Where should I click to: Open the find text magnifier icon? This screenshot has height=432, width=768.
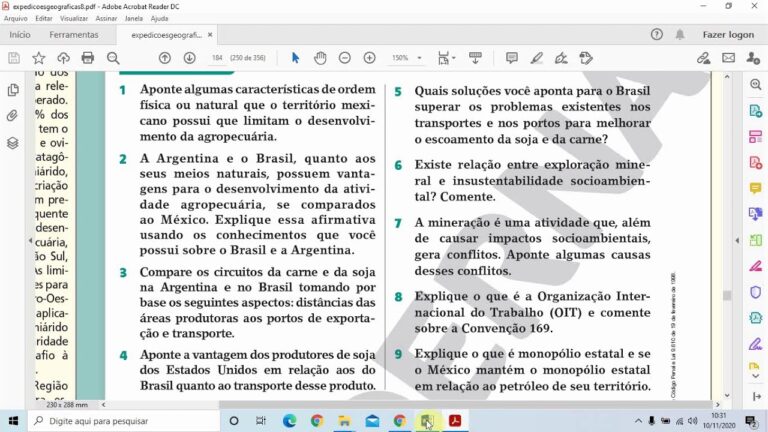click(x=113, y=58)
